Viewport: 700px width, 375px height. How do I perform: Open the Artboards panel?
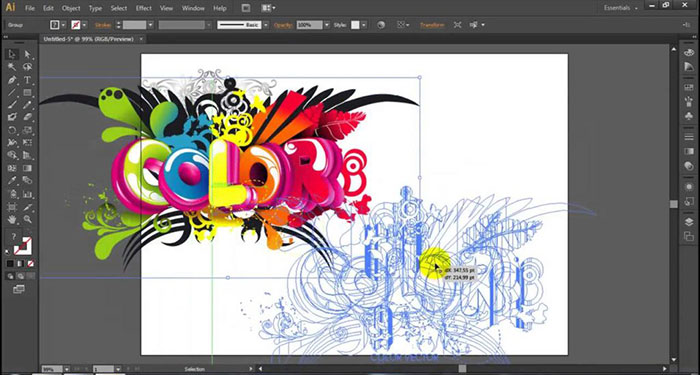tap(689, 237)
